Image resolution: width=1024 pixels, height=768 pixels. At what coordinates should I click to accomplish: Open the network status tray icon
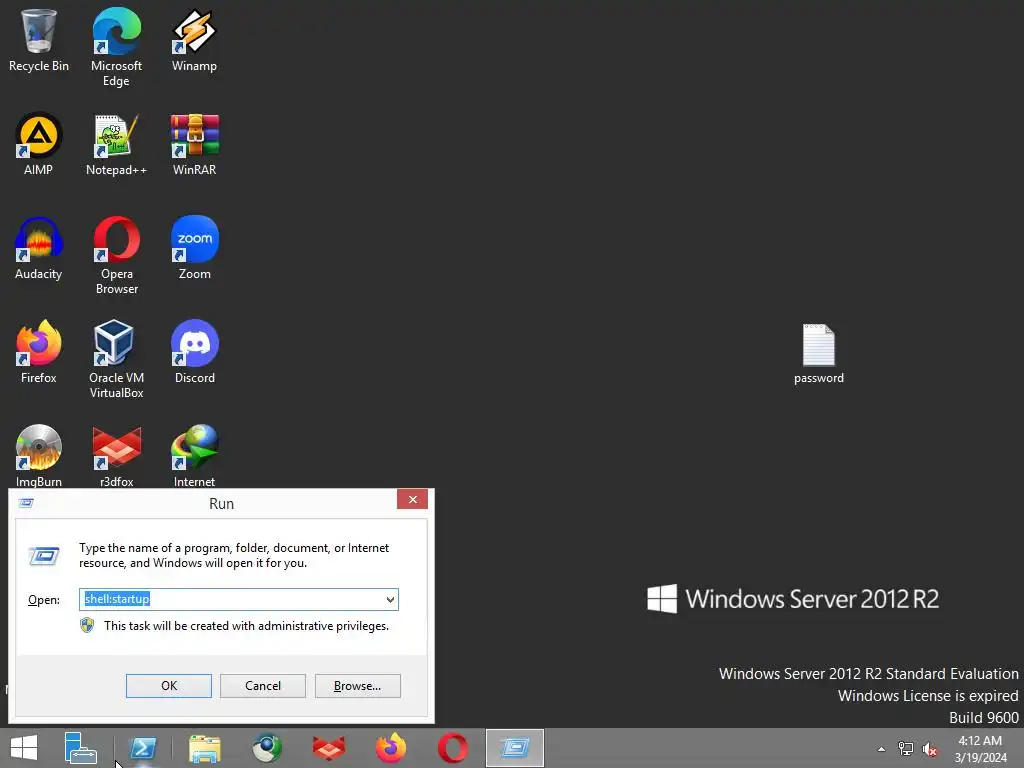click(x=906, y=749)
